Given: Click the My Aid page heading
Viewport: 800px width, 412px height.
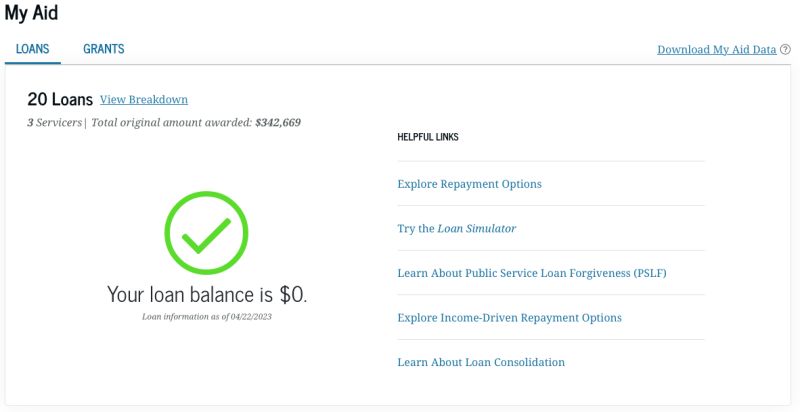Looking at the screenshot, I should (31, 14).
